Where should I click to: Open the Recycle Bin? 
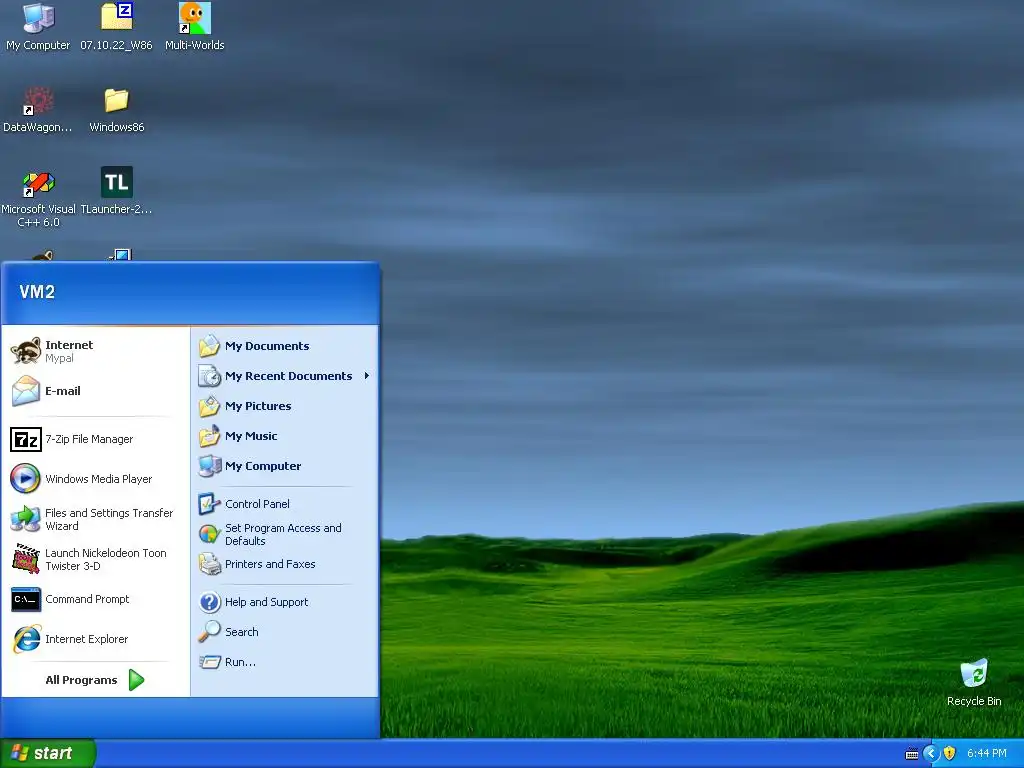(974, 682)
